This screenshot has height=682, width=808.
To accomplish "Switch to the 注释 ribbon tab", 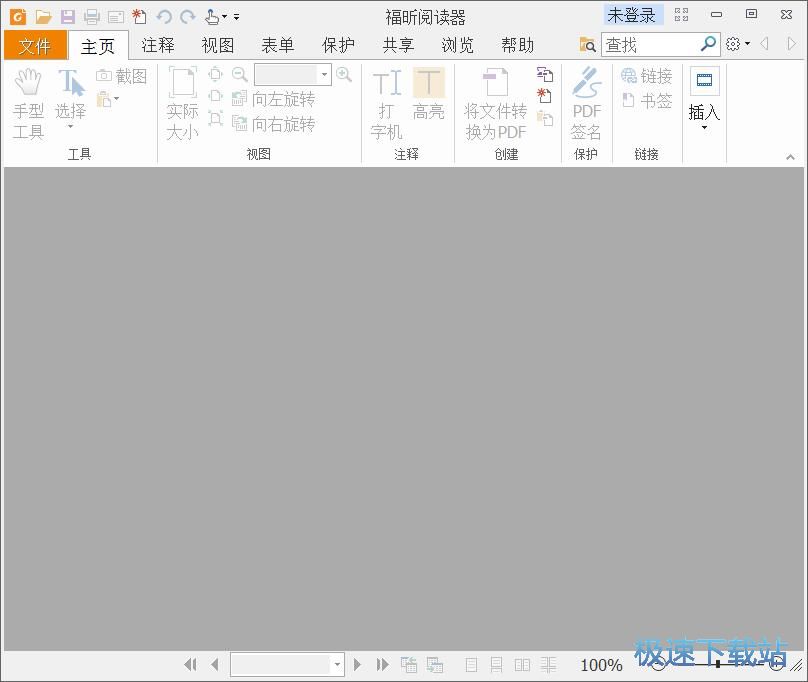I will 158,45.
